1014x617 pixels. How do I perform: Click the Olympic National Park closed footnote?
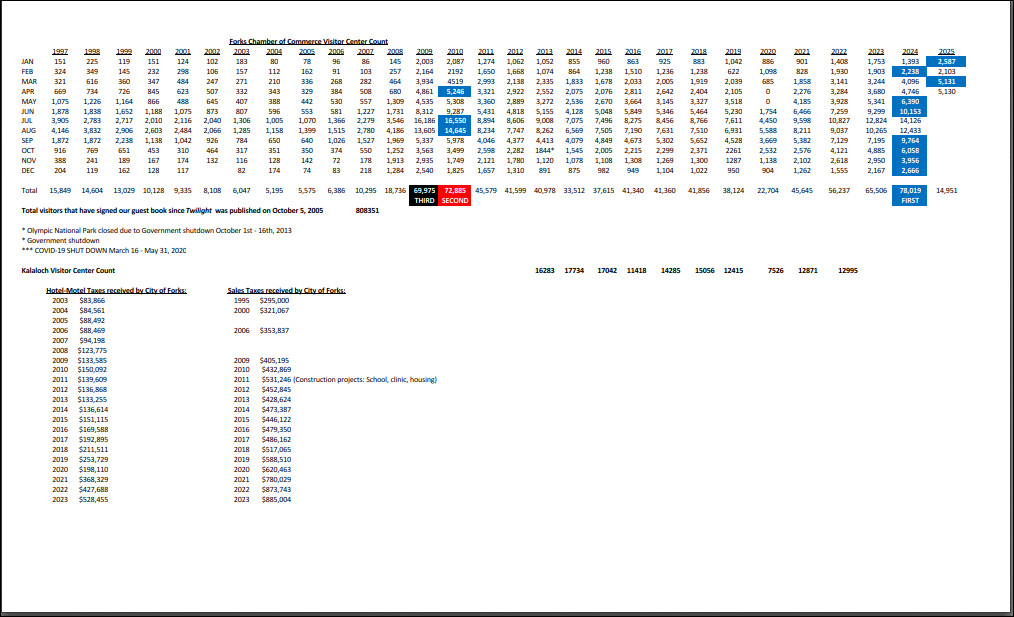(156, 230)
